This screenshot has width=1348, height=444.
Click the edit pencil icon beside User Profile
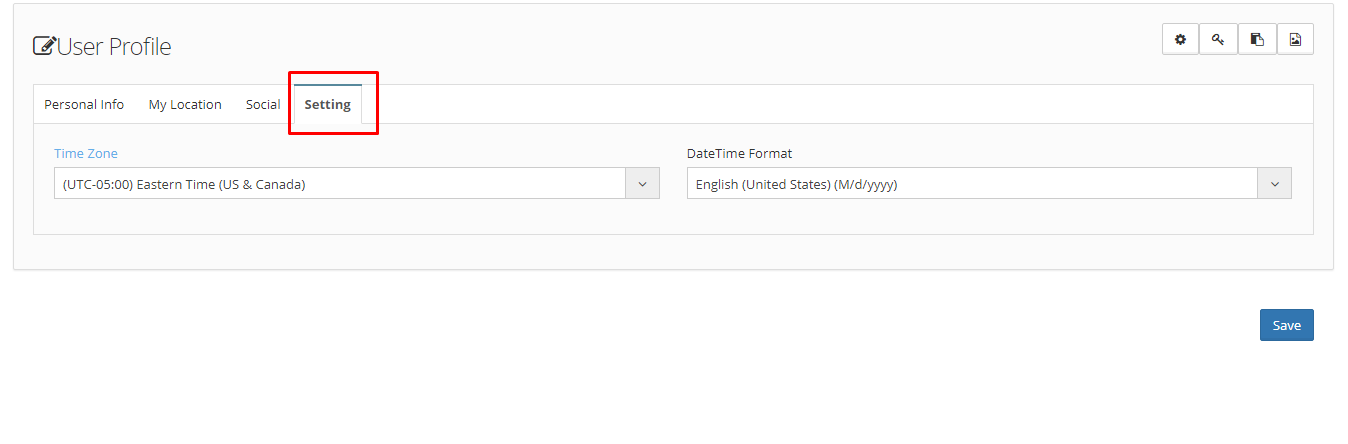point(44,46)
